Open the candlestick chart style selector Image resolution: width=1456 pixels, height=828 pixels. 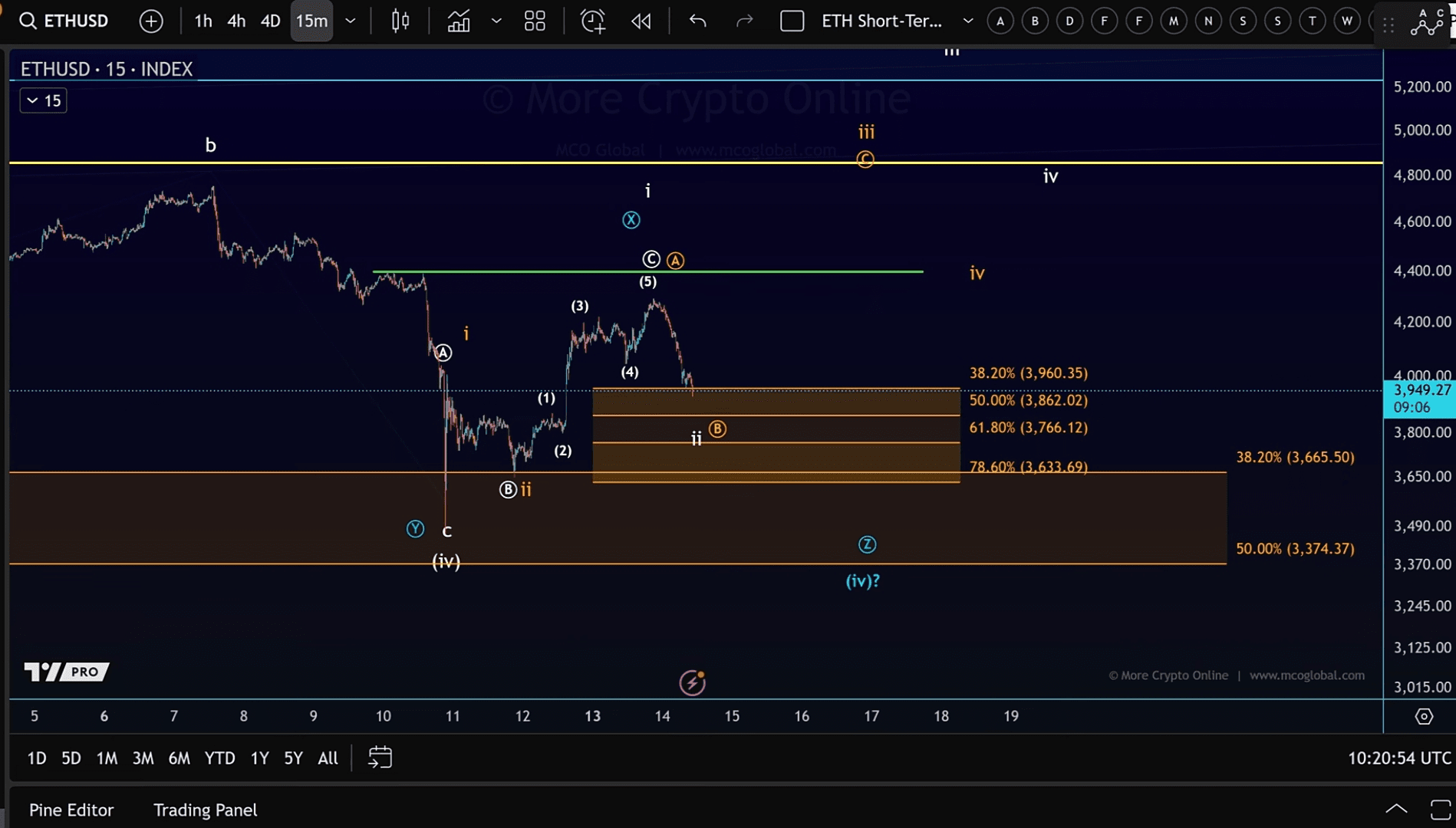point(400,21)
